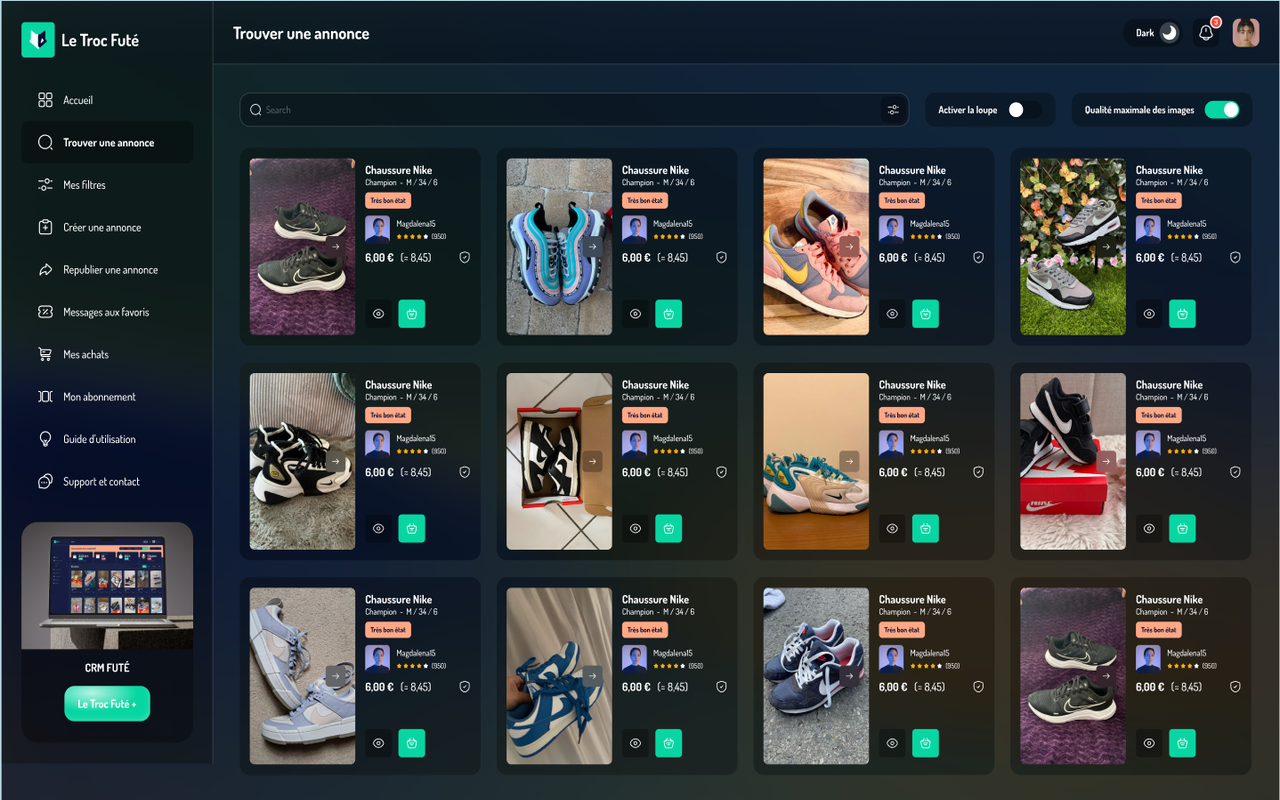Open the notifications bell

pyautogui.click(x=1206, y=33)
